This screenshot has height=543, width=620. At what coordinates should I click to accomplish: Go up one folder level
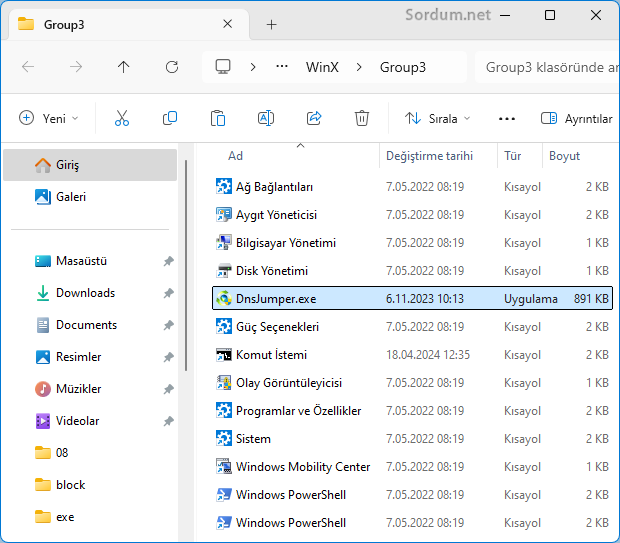123,67
